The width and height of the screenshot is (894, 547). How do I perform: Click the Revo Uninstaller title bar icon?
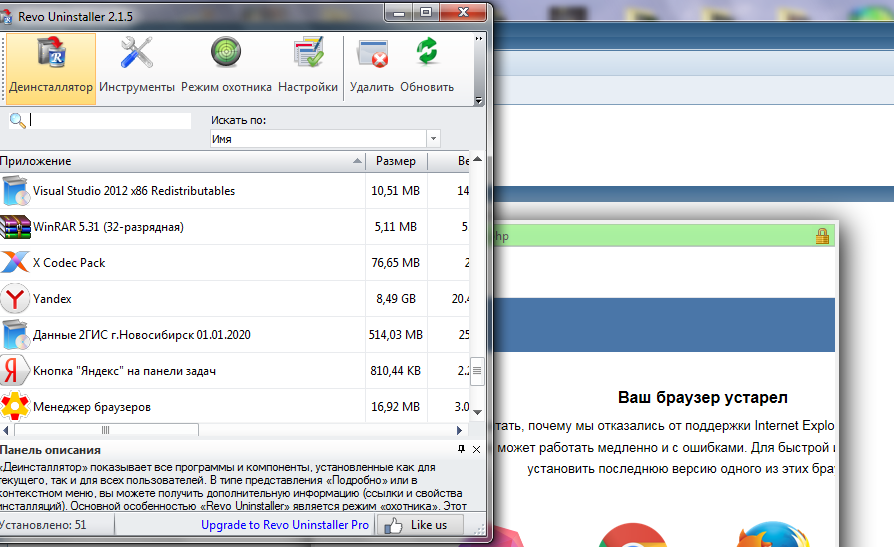coord(6,17)
